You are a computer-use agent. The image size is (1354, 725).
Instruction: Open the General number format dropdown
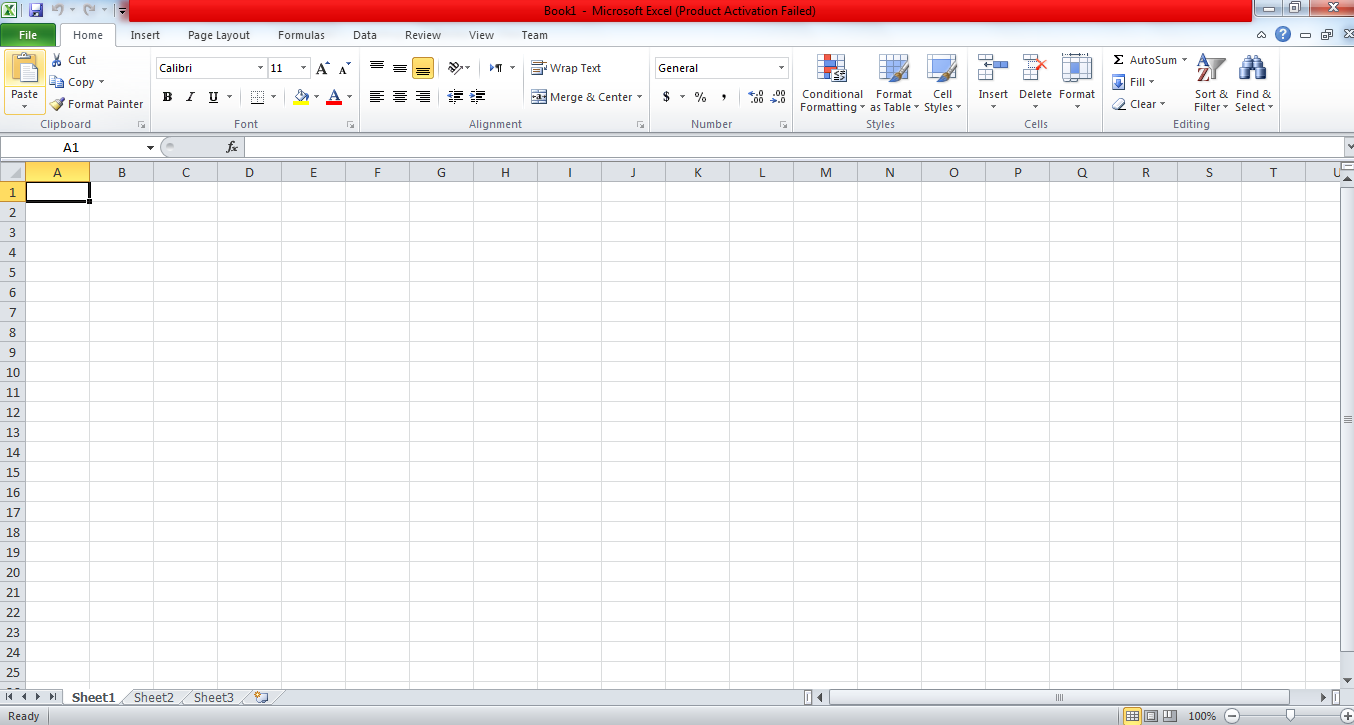[782, 68]
